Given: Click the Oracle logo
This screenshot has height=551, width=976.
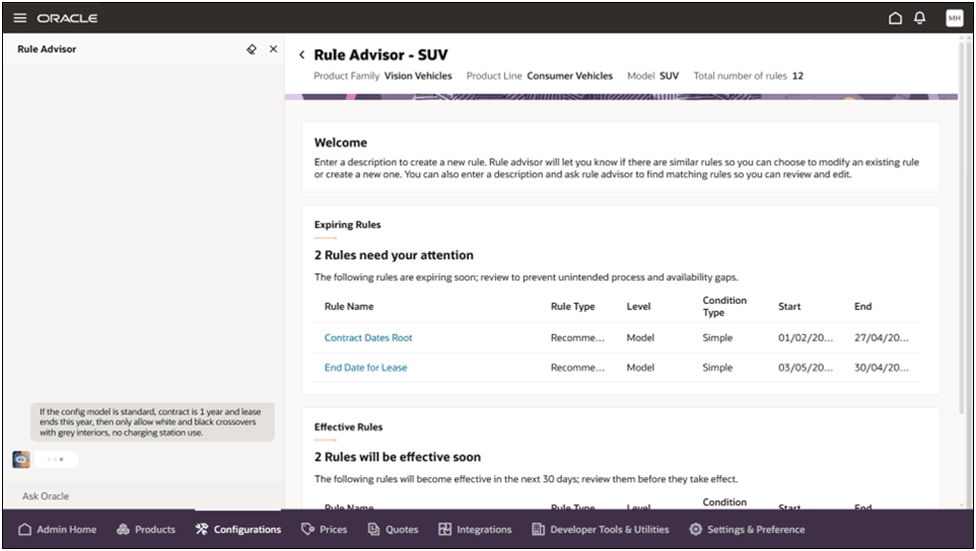Looking at the screenshot, I should click(67, 18).
